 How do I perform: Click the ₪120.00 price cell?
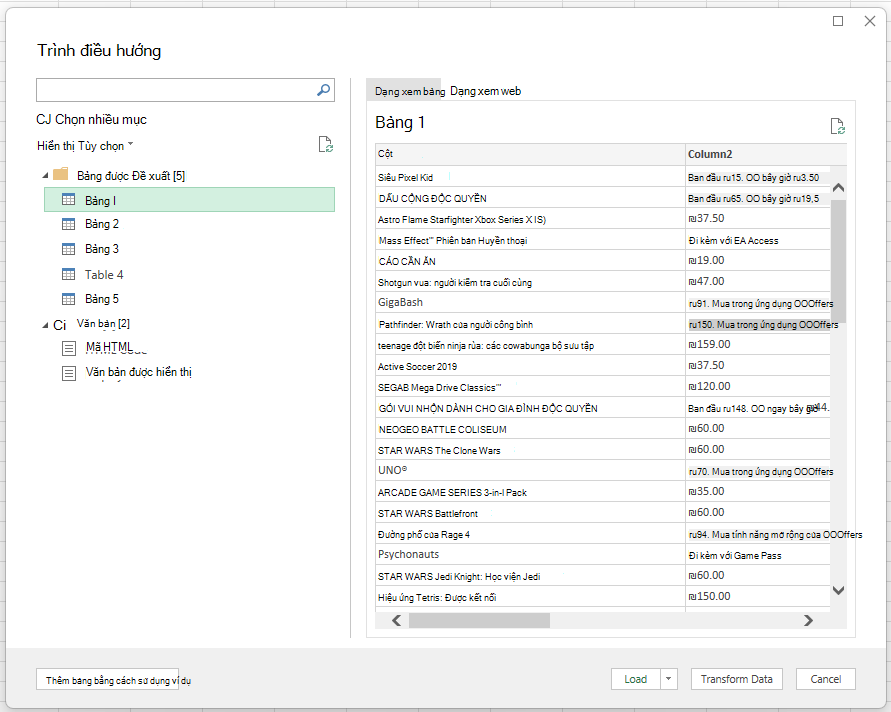click(758, 387)
